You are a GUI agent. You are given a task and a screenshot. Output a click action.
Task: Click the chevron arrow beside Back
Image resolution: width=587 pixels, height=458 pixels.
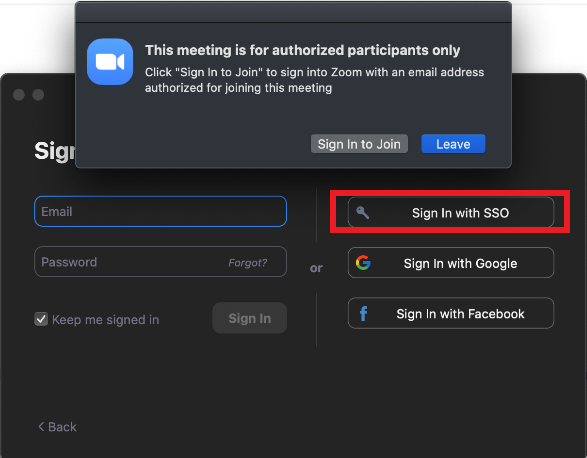[41, 427]
